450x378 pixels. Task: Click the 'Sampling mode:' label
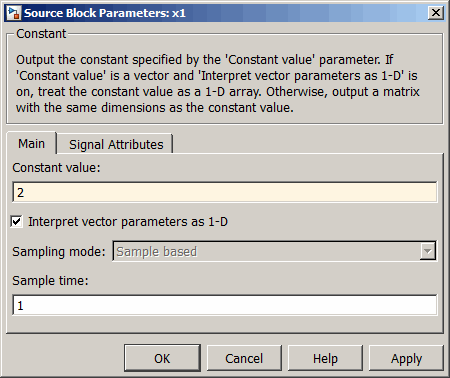[x=59, y=251]
